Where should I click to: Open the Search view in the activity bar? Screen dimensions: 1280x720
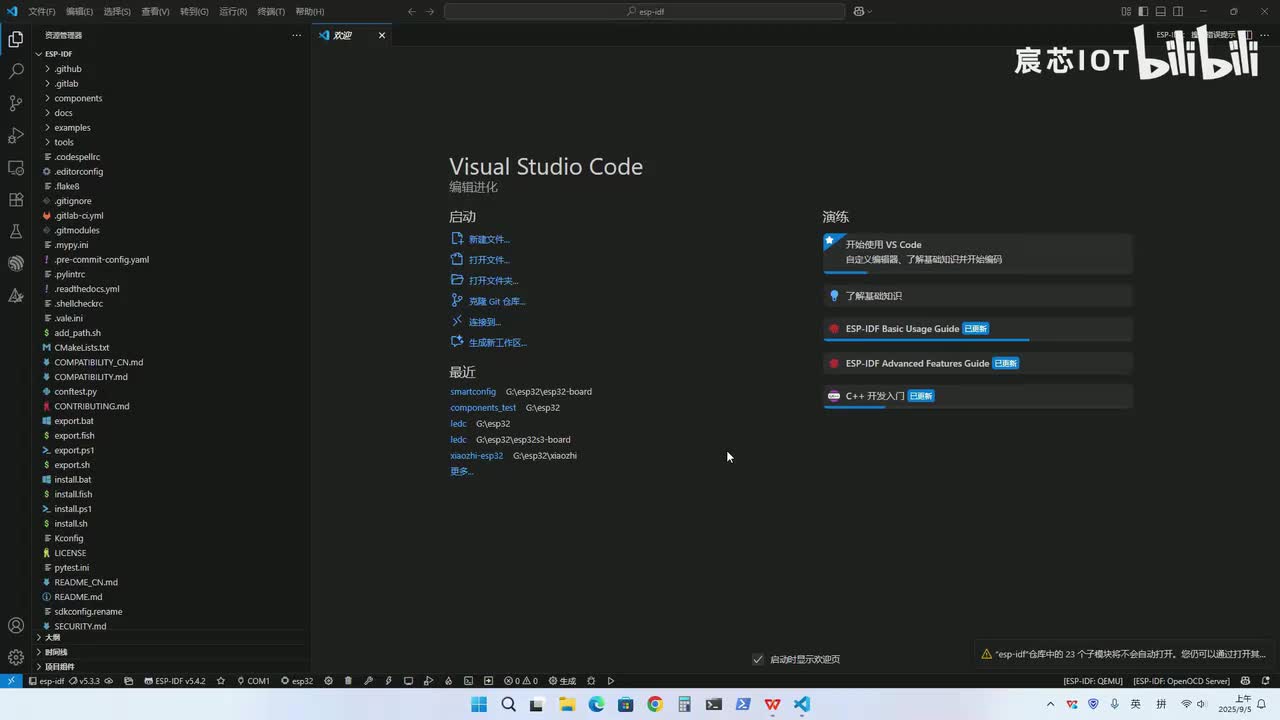click(x=16, y=72)
